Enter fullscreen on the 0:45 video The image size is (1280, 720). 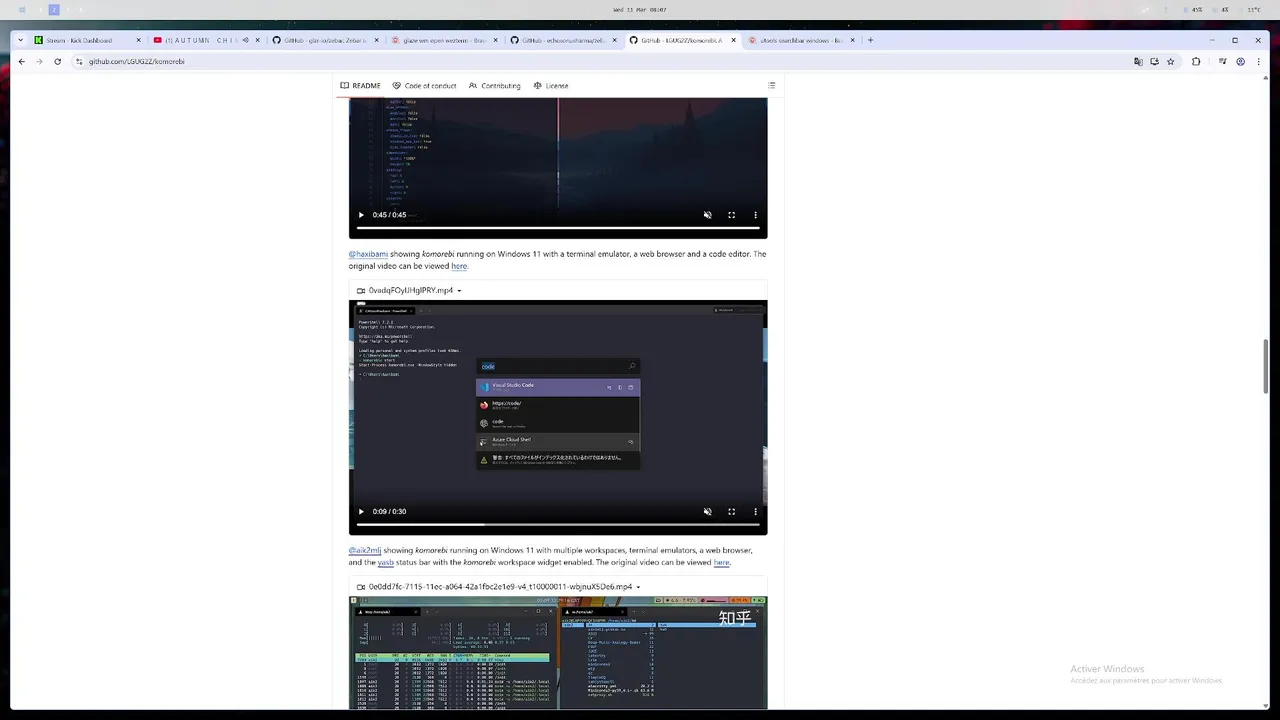tap(731, 215)
